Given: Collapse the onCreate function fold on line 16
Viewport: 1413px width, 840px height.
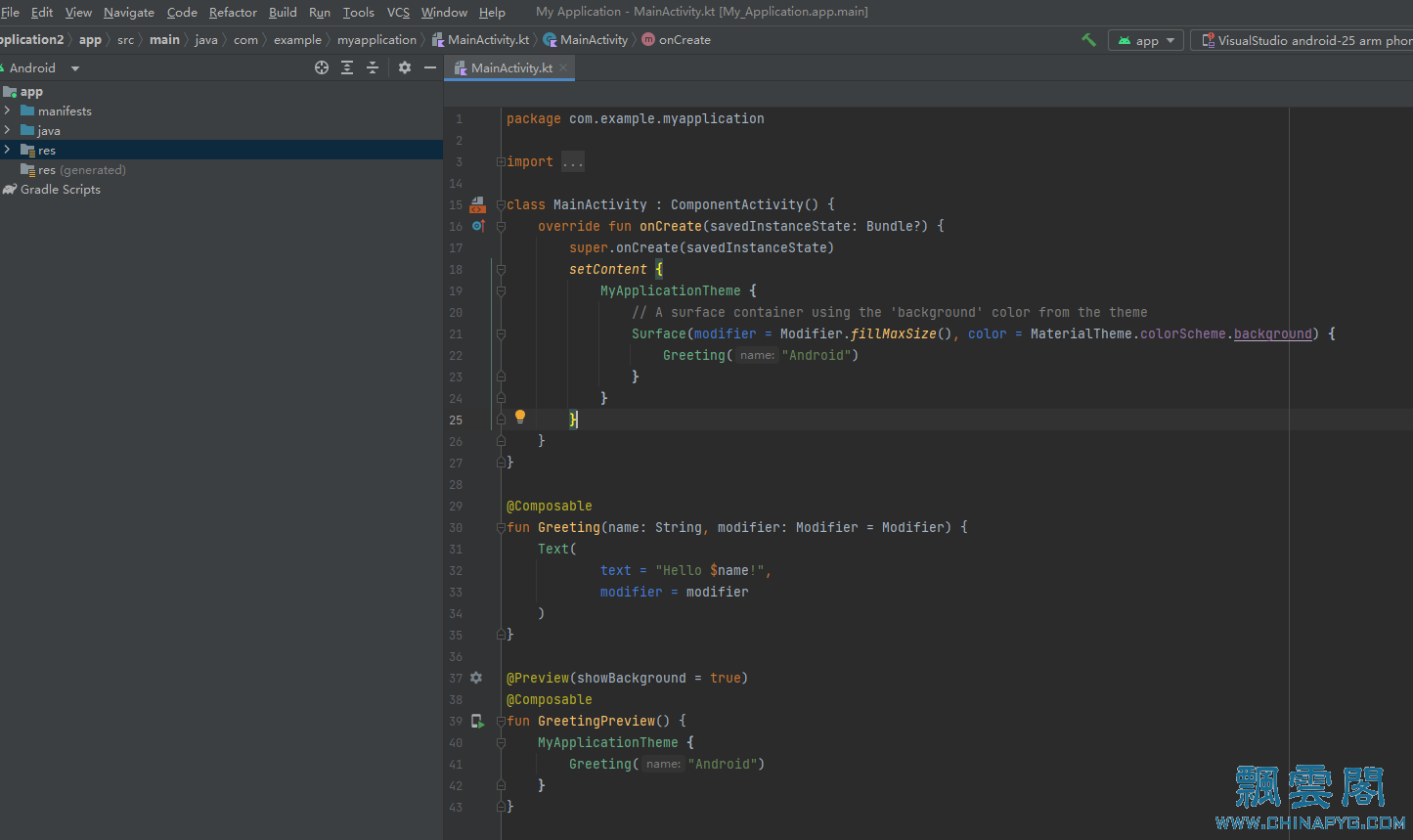Looking at the screenshot, I should tap(501, 226).
